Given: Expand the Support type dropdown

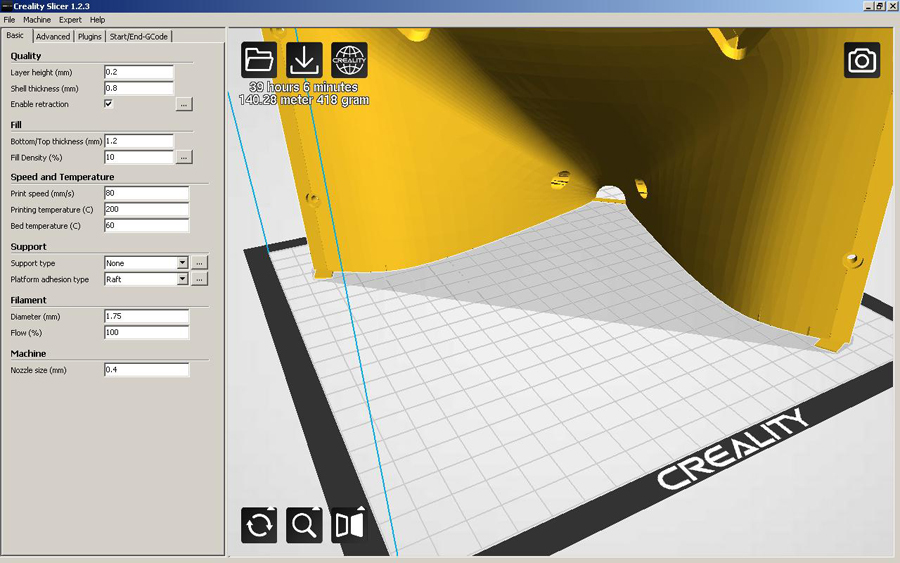Looking at the screenshot, I should click(182, 263).
